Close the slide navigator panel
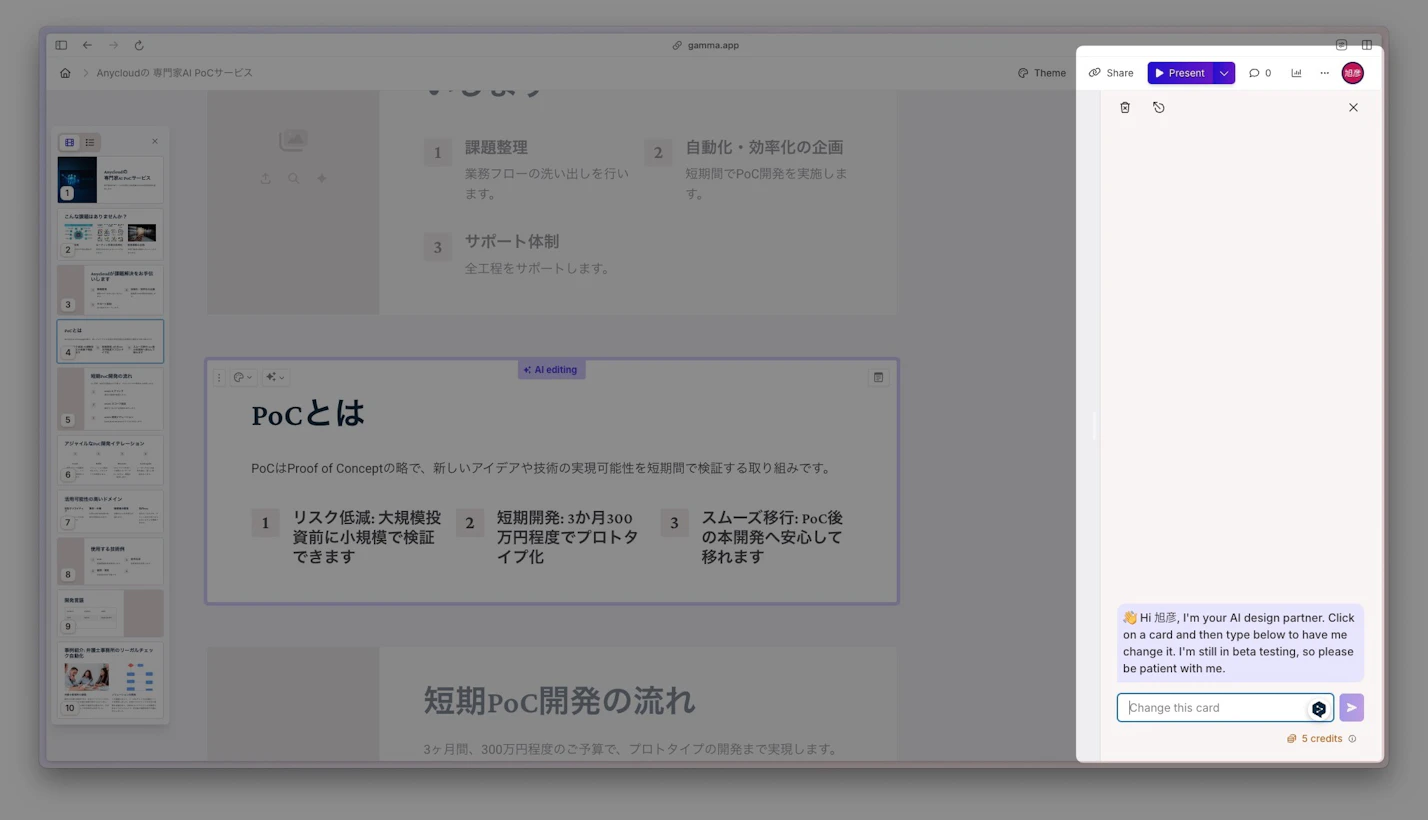This screenshot has height=820, width=1428. pos(155,142)
